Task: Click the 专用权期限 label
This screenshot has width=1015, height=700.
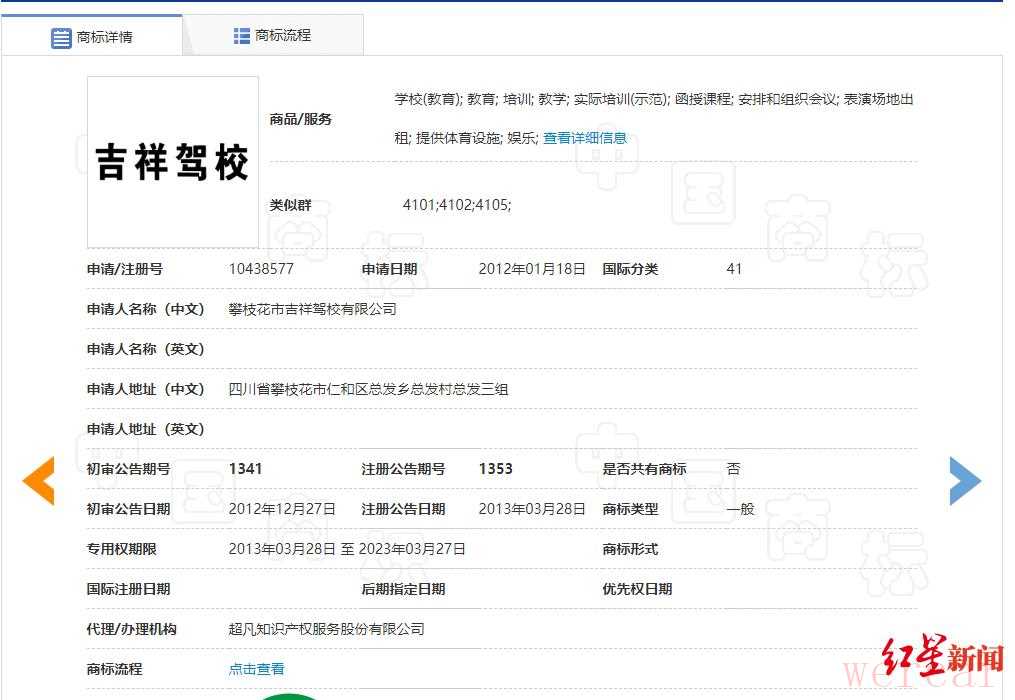Action: click(x=122, y=549)
